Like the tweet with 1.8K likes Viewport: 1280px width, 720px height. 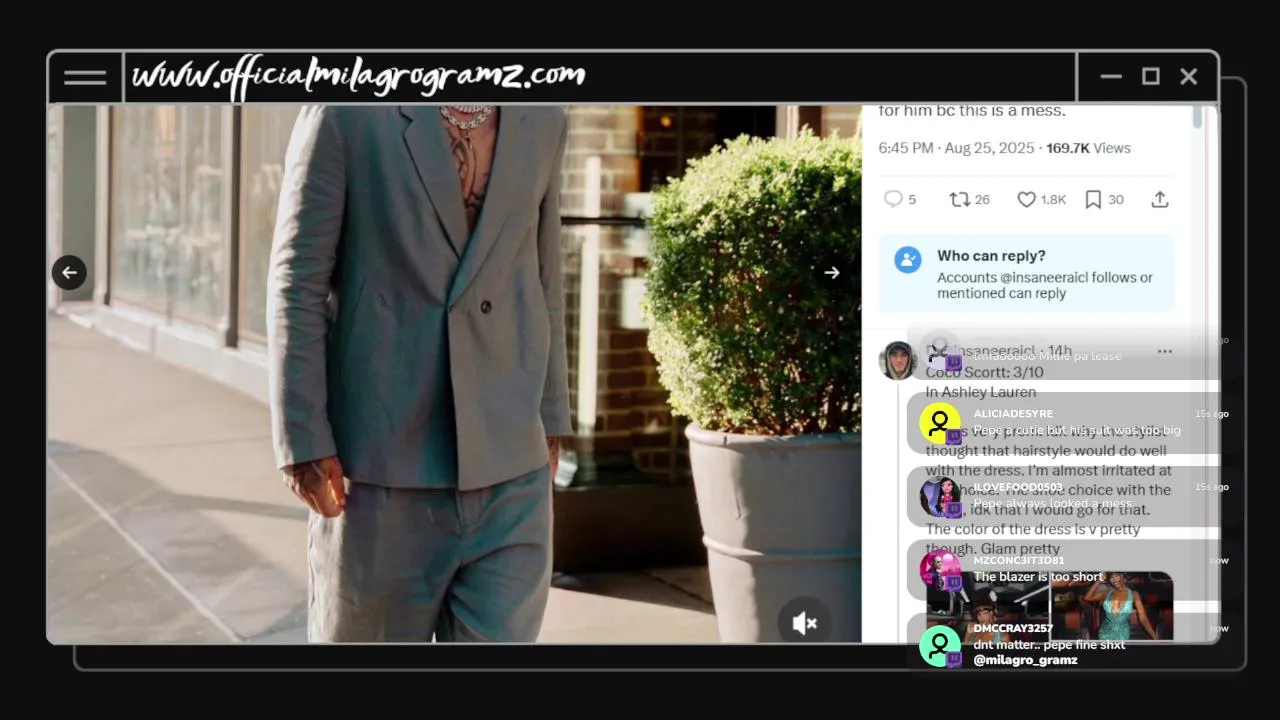[x=1026, y=200]
